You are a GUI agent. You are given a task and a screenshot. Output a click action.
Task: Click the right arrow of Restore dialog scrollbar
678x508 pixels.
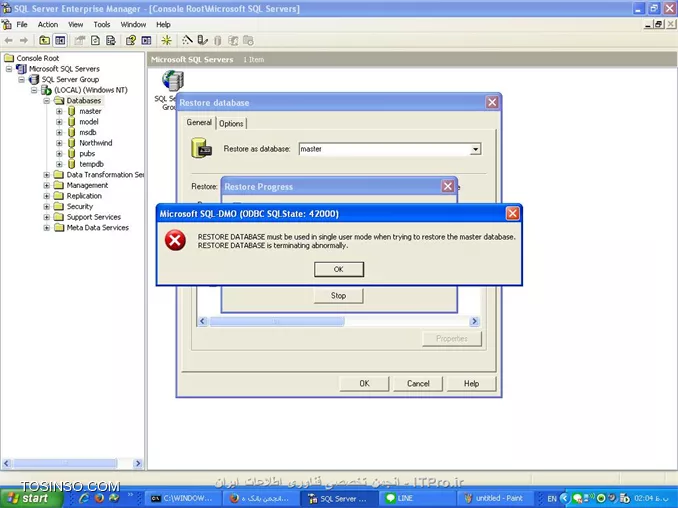click(x=474, y=321)
